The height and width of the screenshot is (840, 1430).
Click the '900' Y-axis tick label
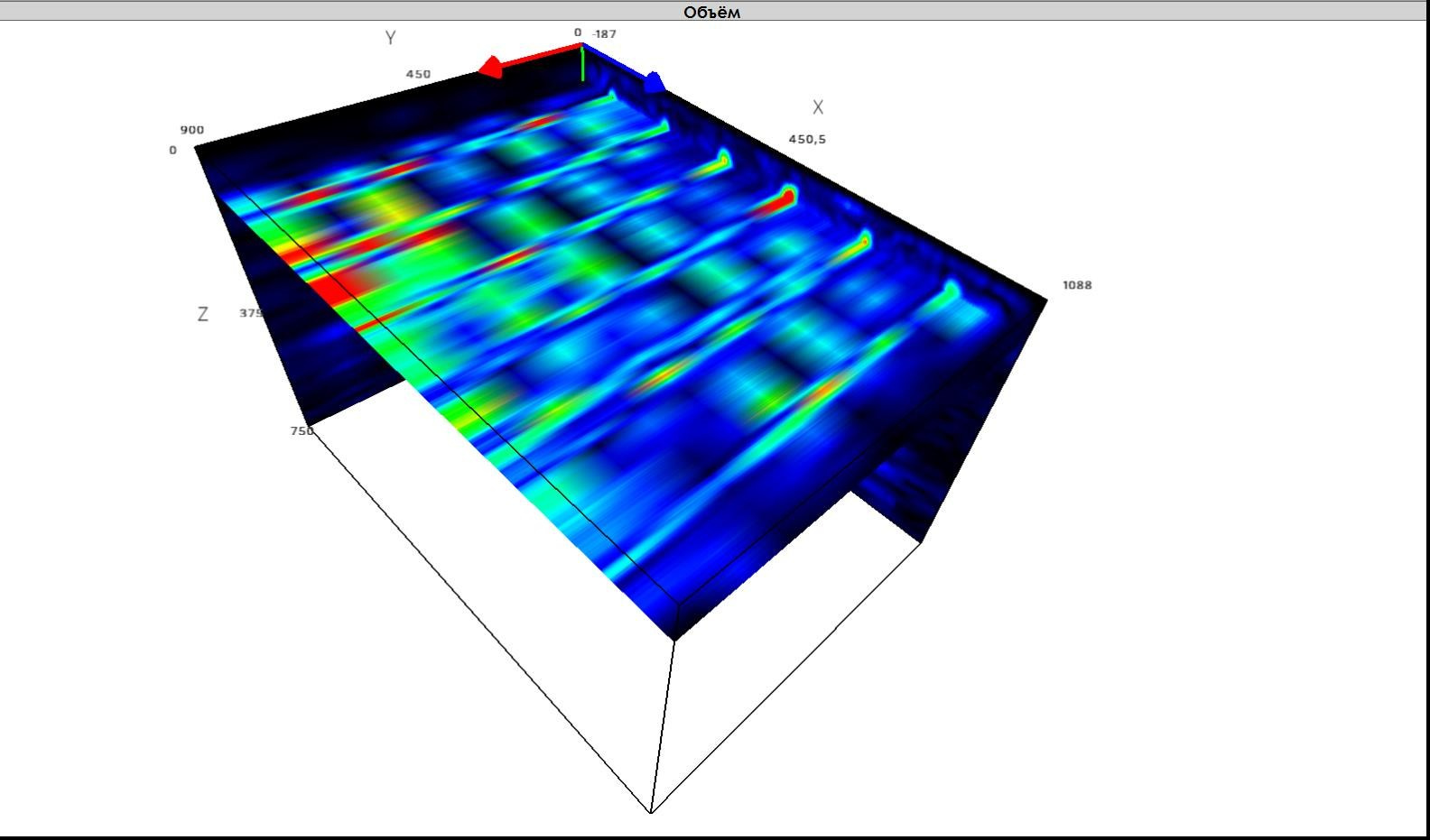point(192,130)
